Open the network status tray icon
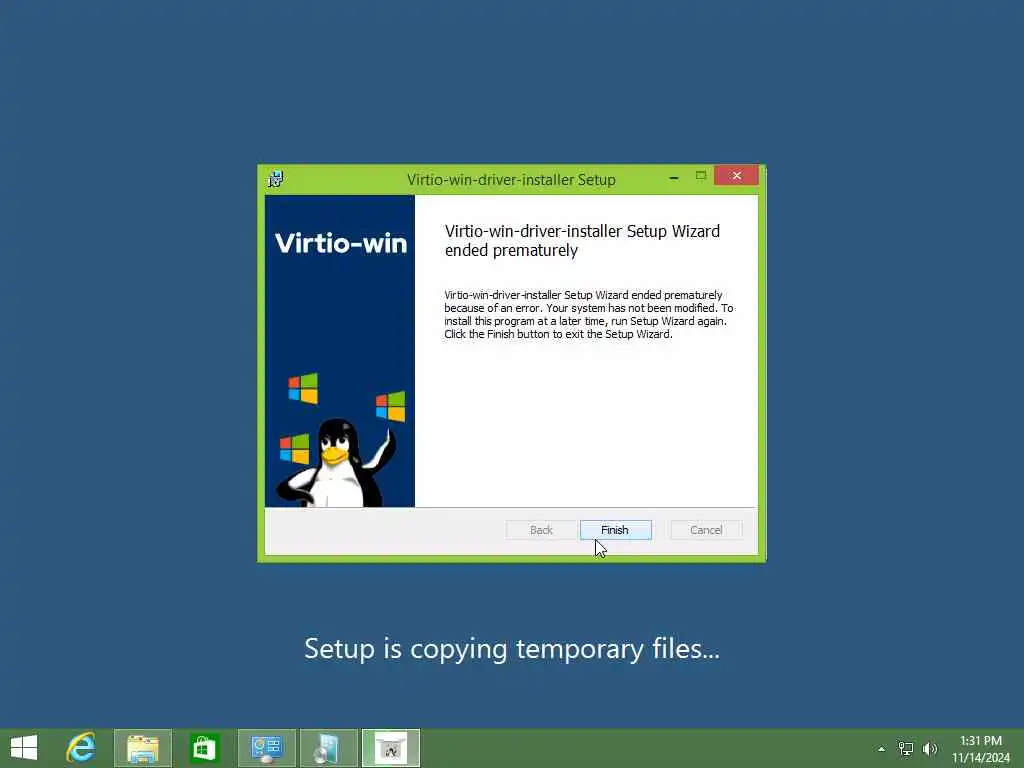Viewport: 1024px width, 768px height. click(x=906, y=748)
